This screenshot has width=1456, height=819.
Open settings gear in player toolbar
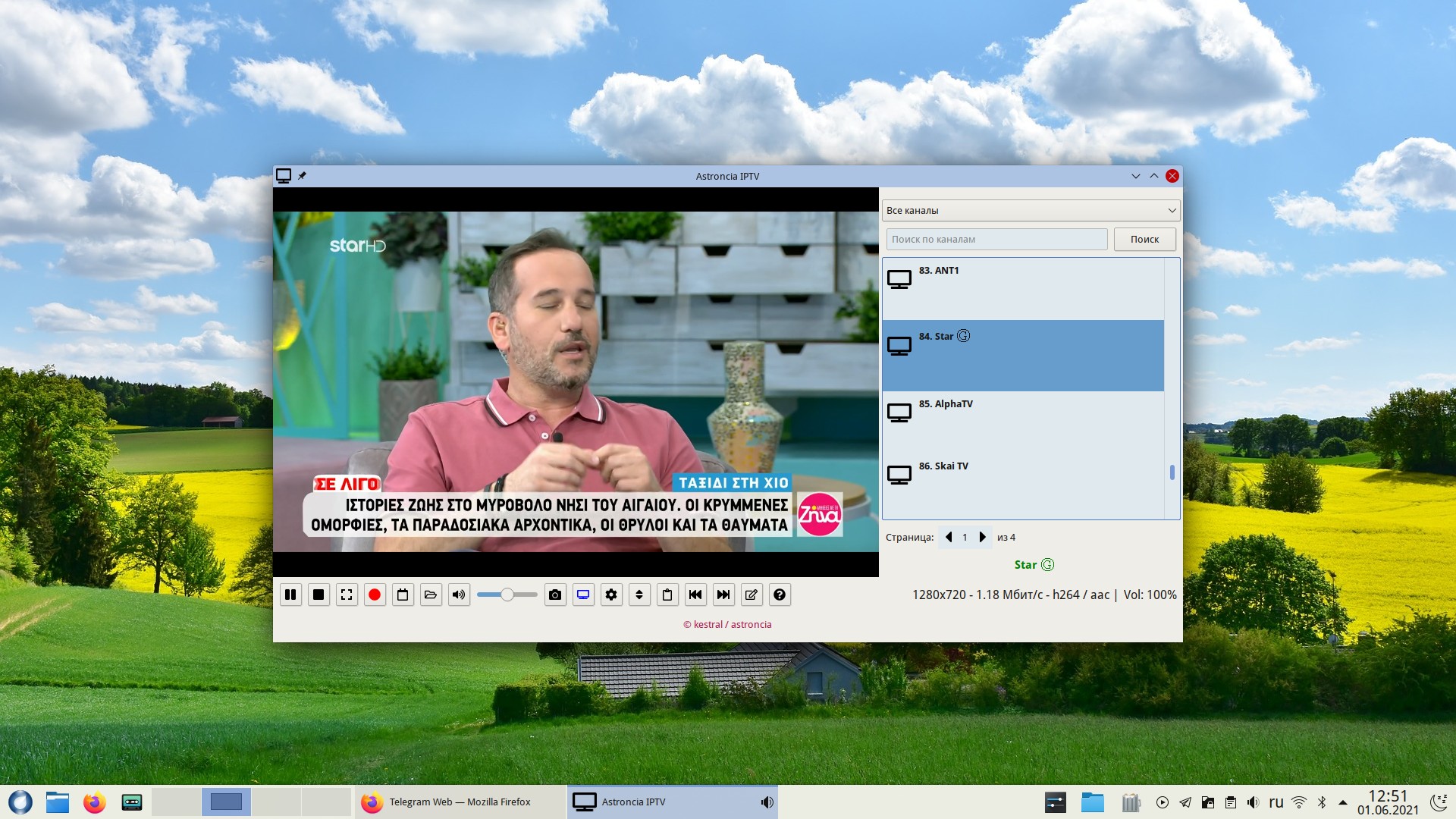[x=611, y=595]
